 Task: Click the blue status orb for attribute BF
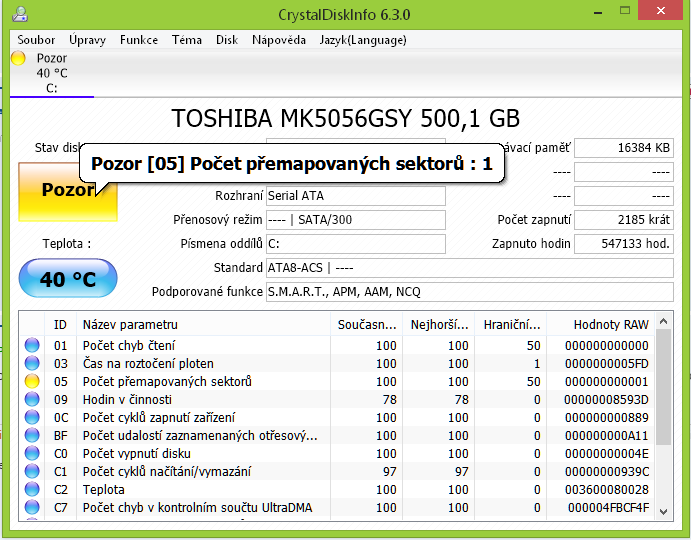coord(32,435)
